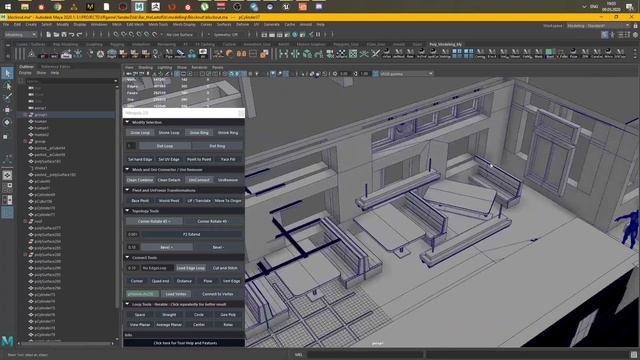Click the Grow Loop button
640x360 pixels.
[x=140, y=133]
